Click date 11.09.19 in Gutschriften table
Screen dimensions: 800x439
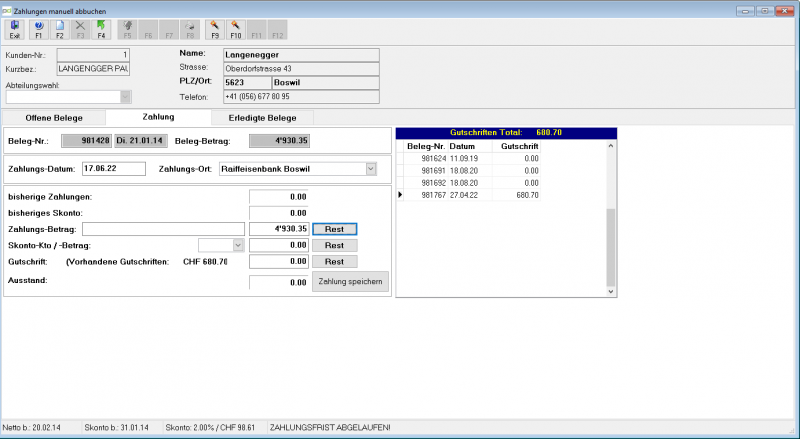[470, 158]
